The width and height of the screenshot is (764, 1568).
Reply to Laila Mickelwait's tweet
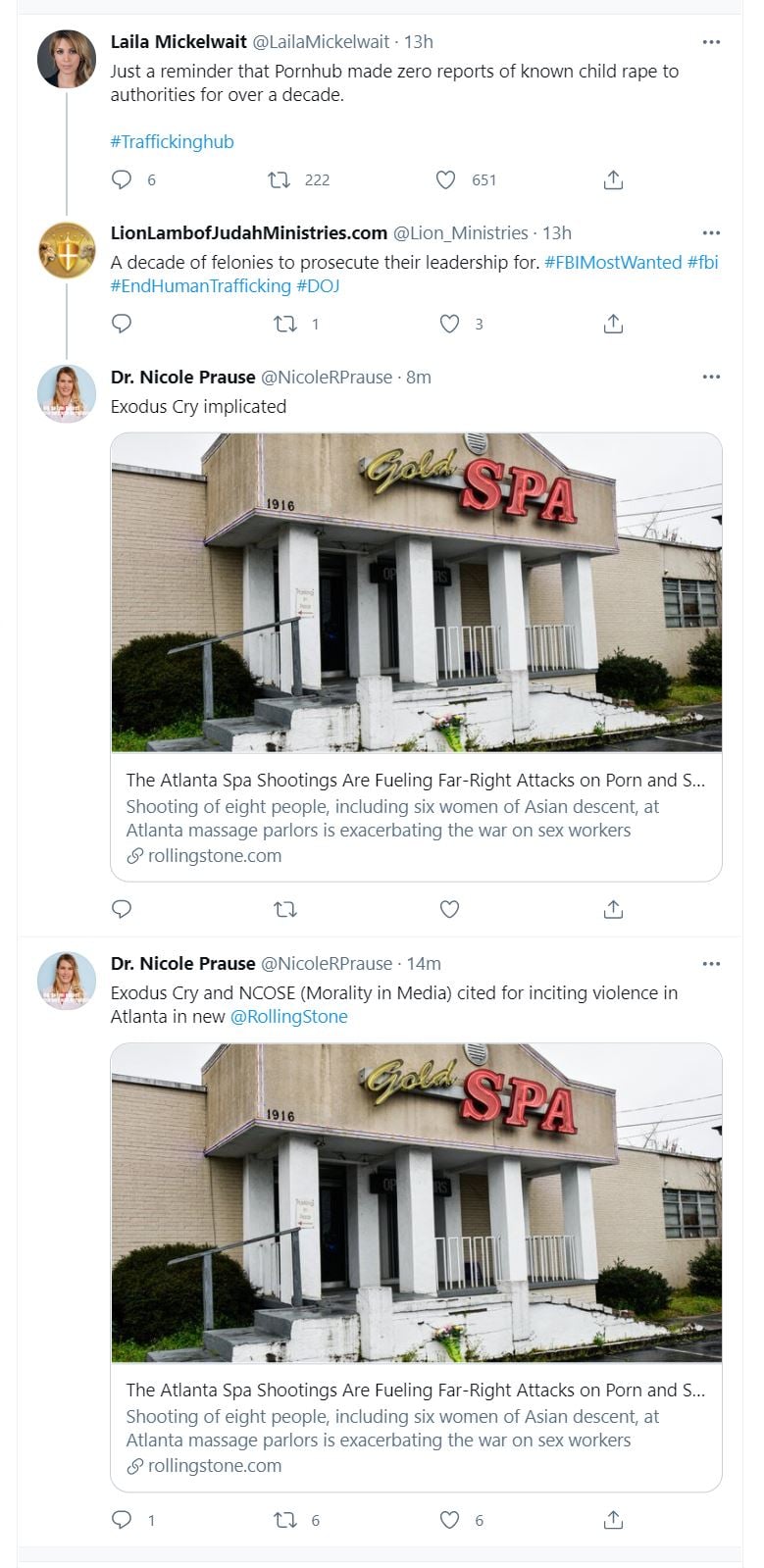tap(122, 179)
